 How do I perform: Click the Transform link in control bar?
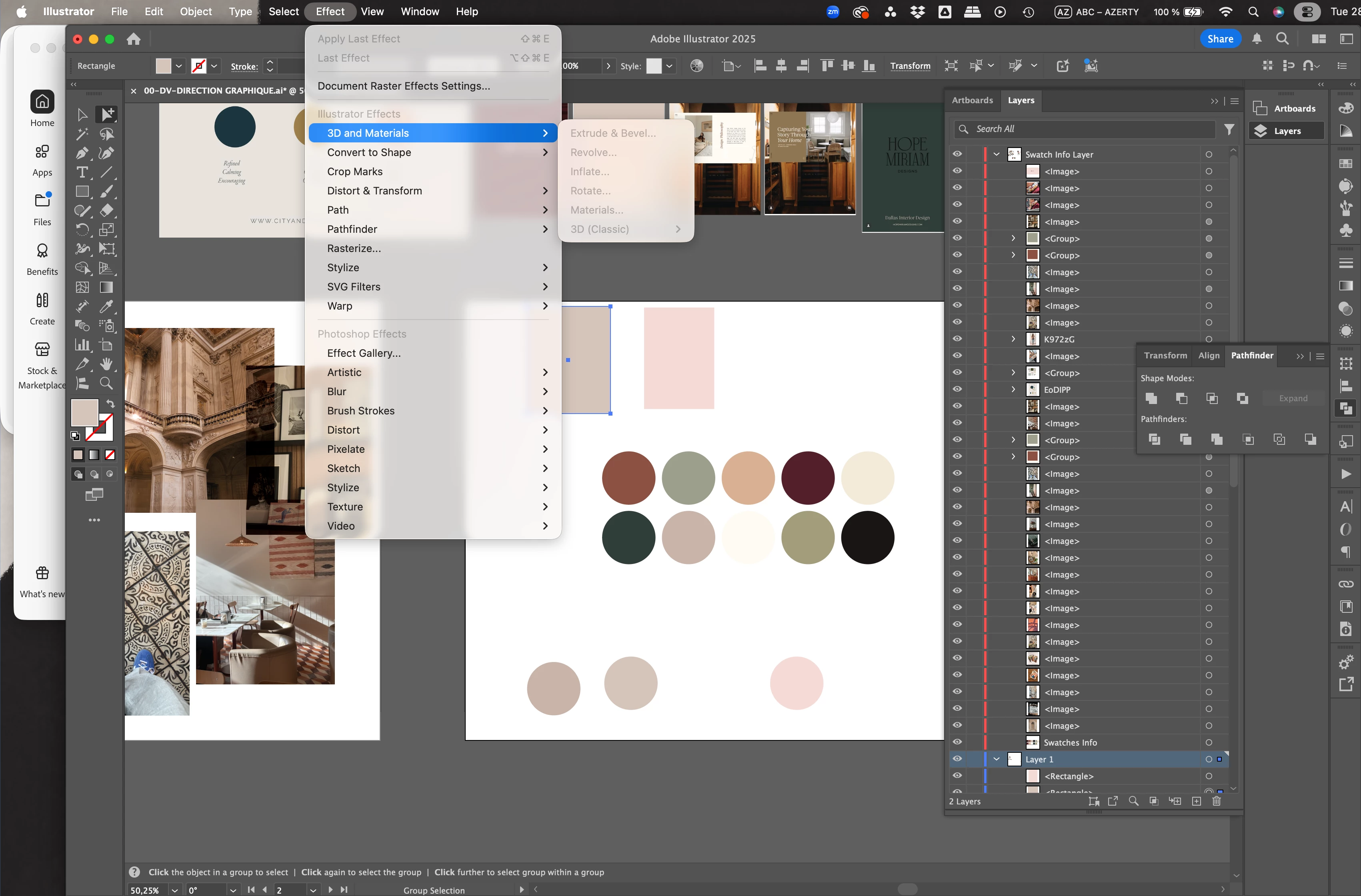pyautogui.click(x=910, y=66)
